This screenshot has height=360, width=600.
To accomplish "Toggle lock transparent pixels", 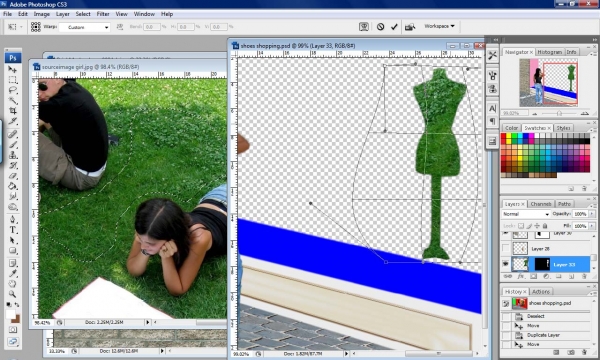I will (521, 226).
